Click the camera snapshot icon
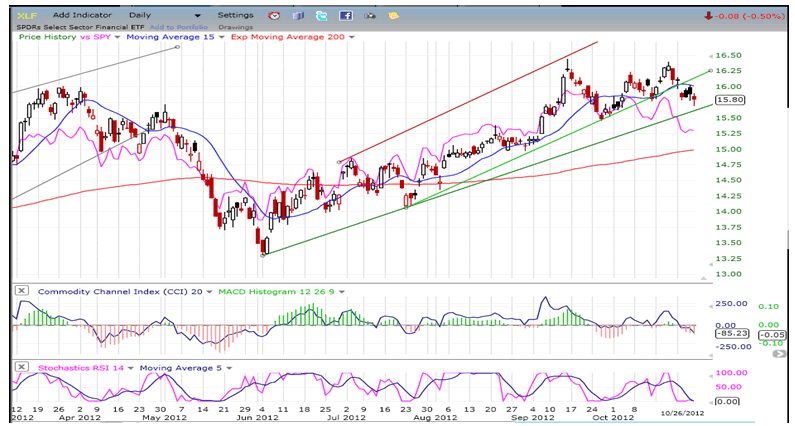This screenshot has width=795, height=426. [x=369, y=16]
